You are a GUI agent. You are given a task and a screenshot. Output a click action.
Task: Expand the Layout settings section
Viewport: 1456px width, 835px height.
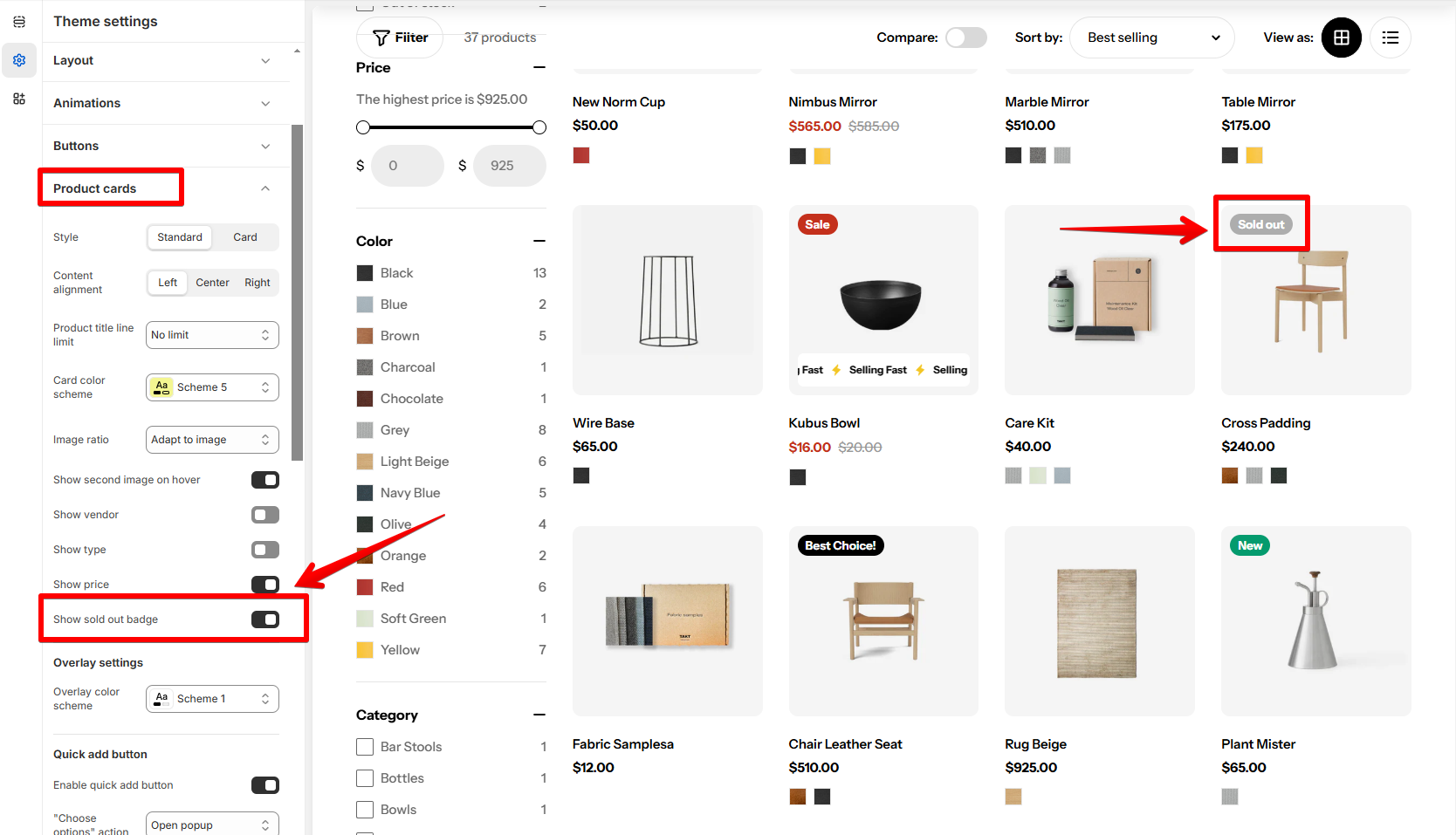coord(166,60)
